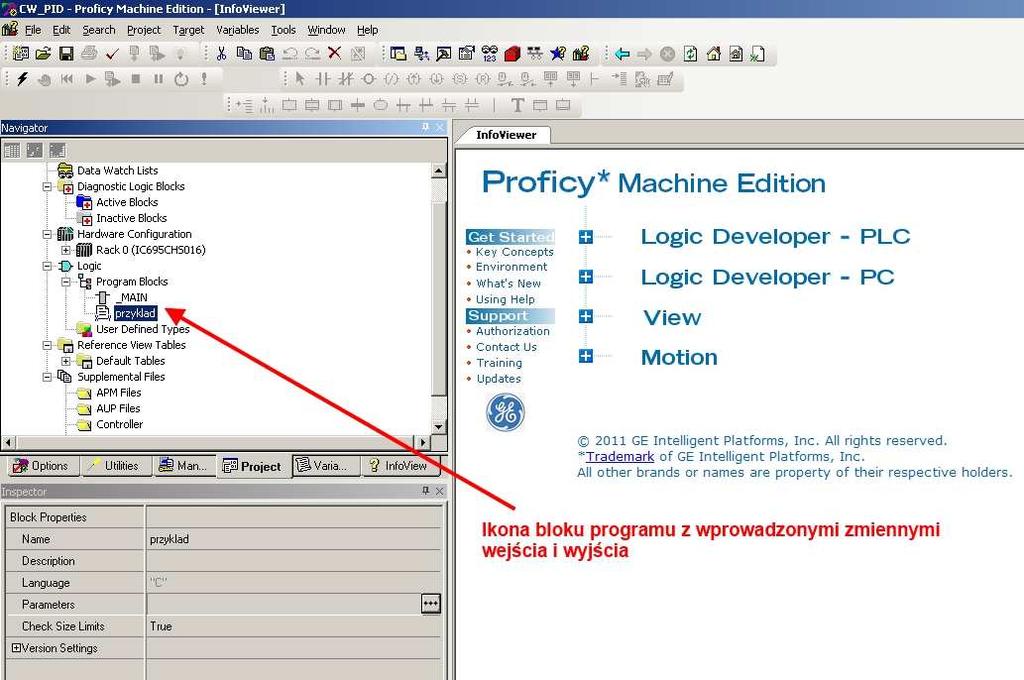Select the arrow pointer tool in ladder toolbar
Viewport: 1024px width, 680px height.
pyautogui.click(x=300, y=79)
